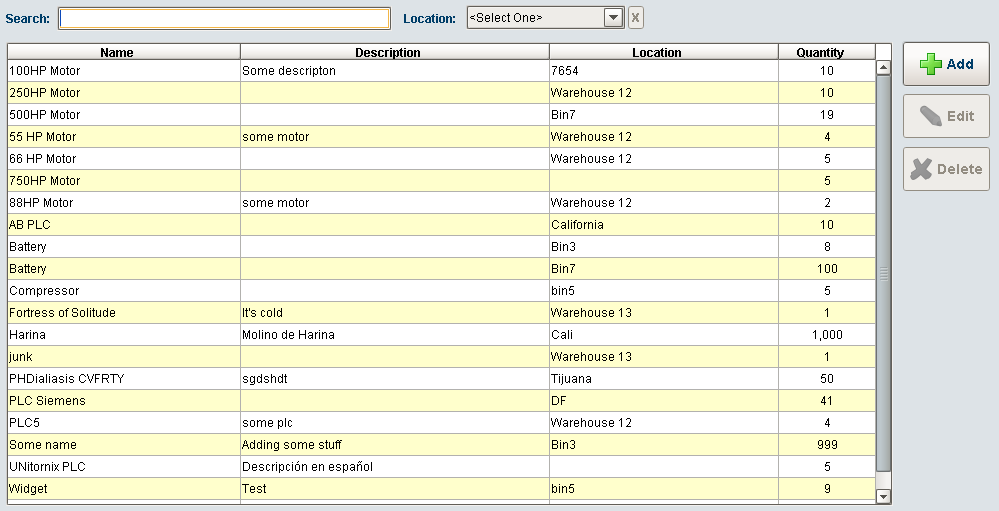Click the pencil Edit button
The width and height of the screenshot is (999, 511).
[x=946, y=116]
